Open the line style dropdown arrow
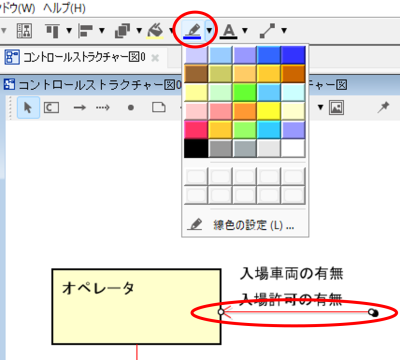The width and height of the screenshot is (400, 360). (x=284, y=31)
